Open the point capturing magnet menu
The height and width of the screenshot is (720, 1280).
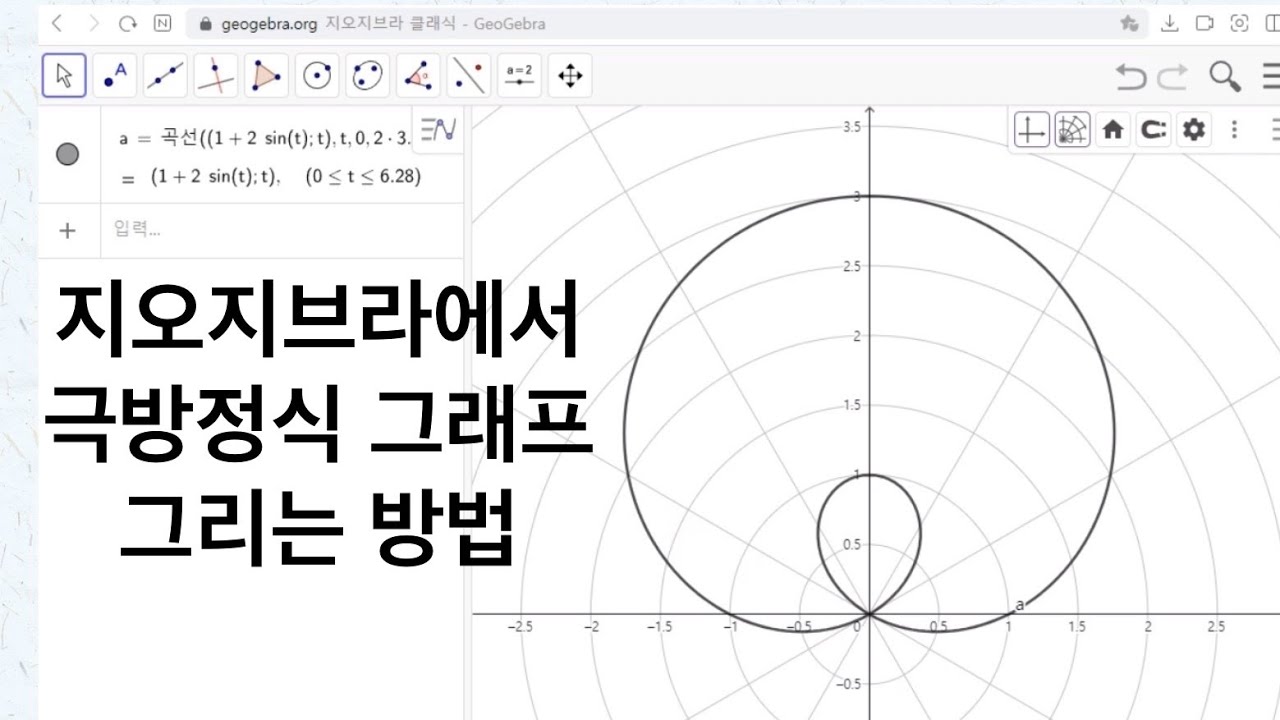(1153, 129)
